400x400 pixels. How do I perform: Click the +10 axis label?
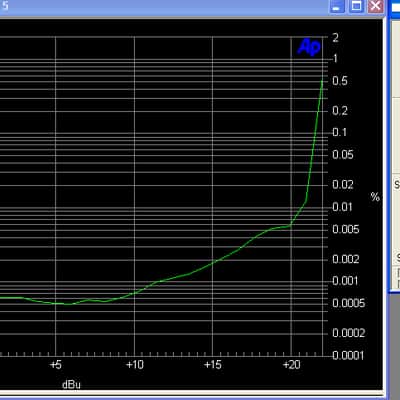tap(135, 365)
